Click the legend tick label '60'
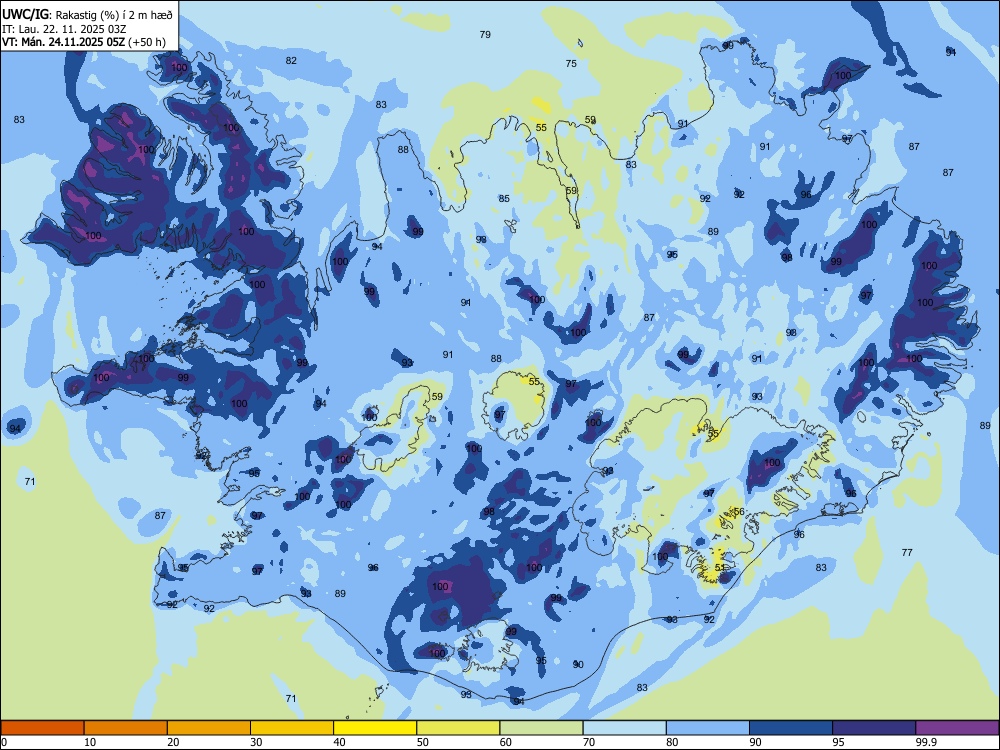Screen dimensions: 1000x750 [x=506, y=742]
